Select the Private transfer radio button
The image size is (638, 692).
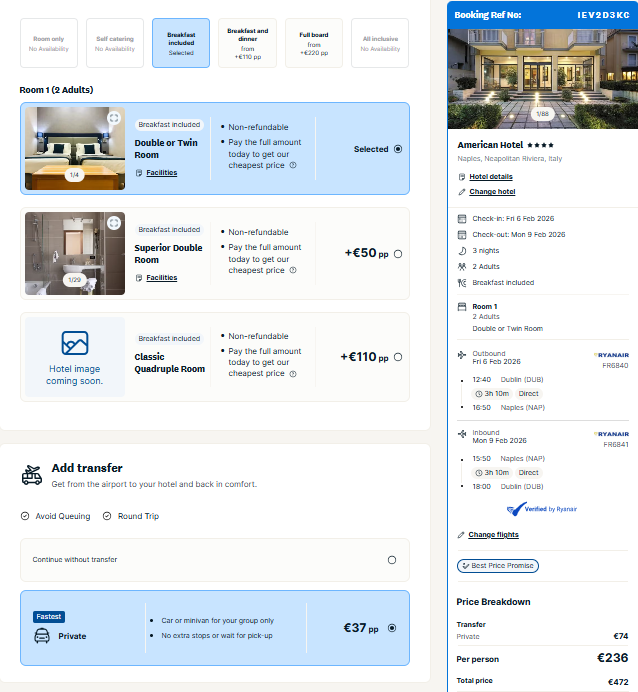392,628
